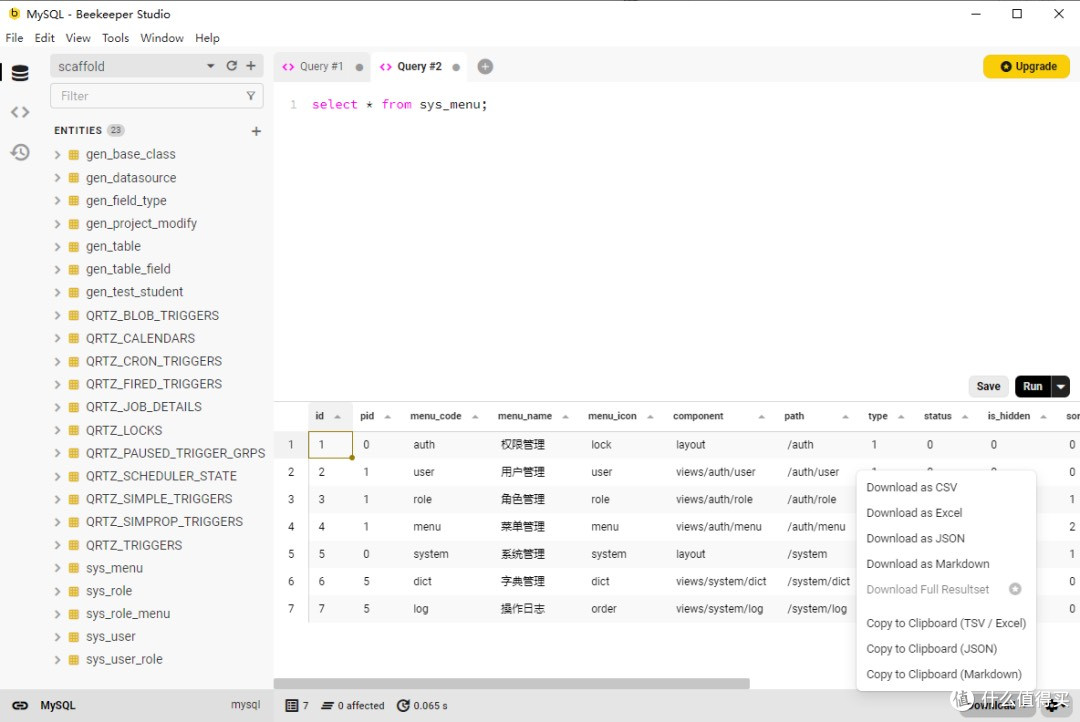Screen dimensions: 1080x722
Task: Switch to the Query #1 tab
Action: 321,66
